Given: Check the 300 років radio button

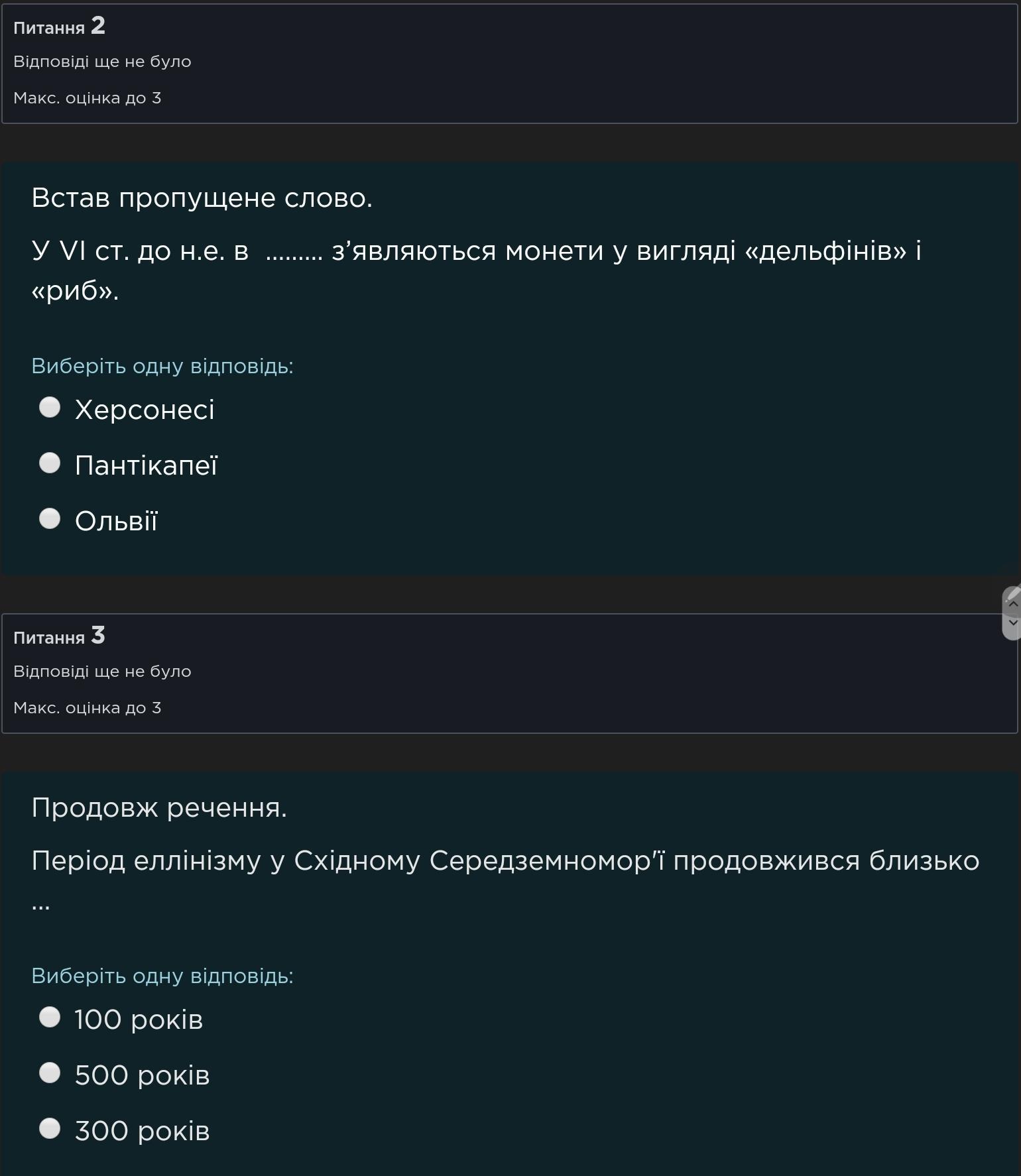Looking at the screenshot, I should (x=50, y=1128).
